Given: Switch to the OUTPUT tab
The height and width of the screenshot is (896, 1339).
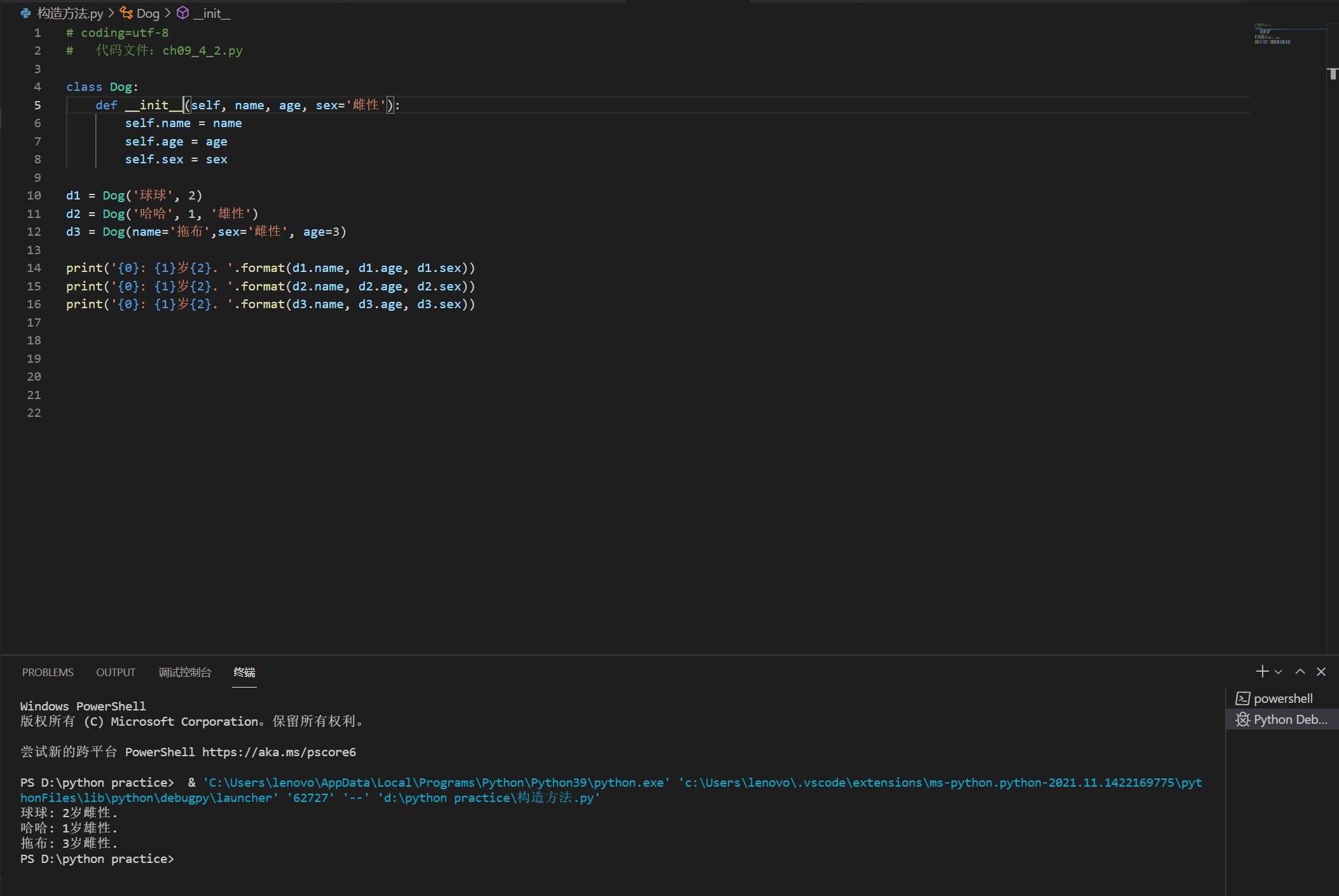Looking at the screenshot, I should (116, 672).
